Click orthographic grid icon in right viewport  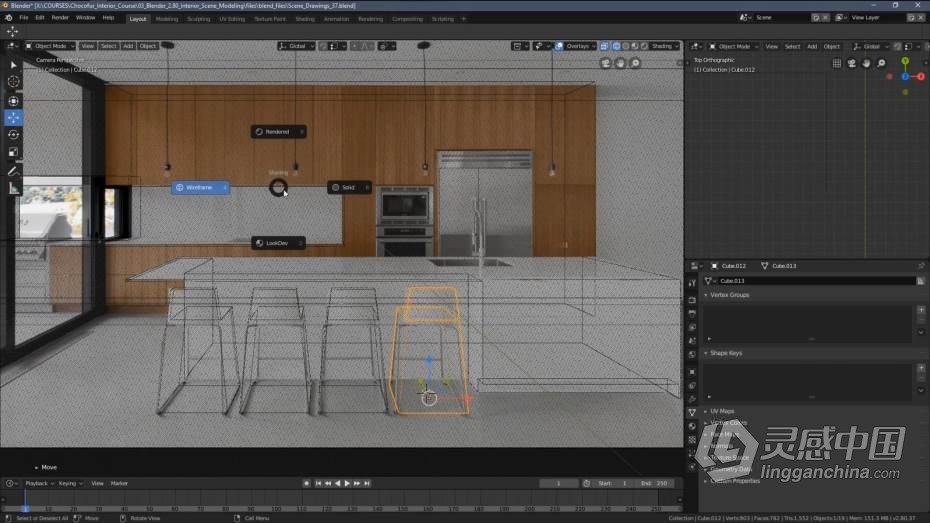click(x=836, y=63)
